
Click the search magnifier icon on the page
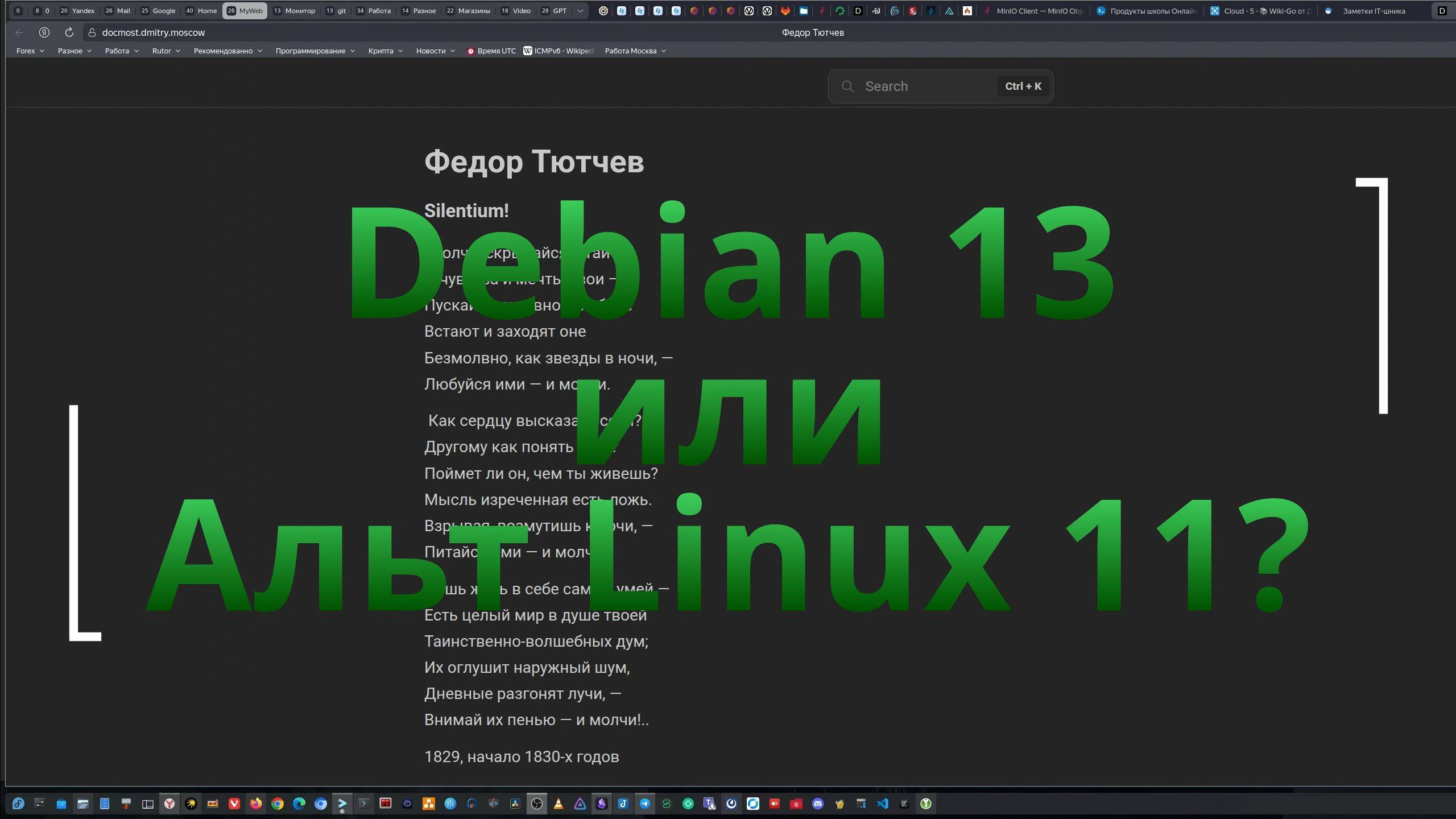tap(848, 86)
